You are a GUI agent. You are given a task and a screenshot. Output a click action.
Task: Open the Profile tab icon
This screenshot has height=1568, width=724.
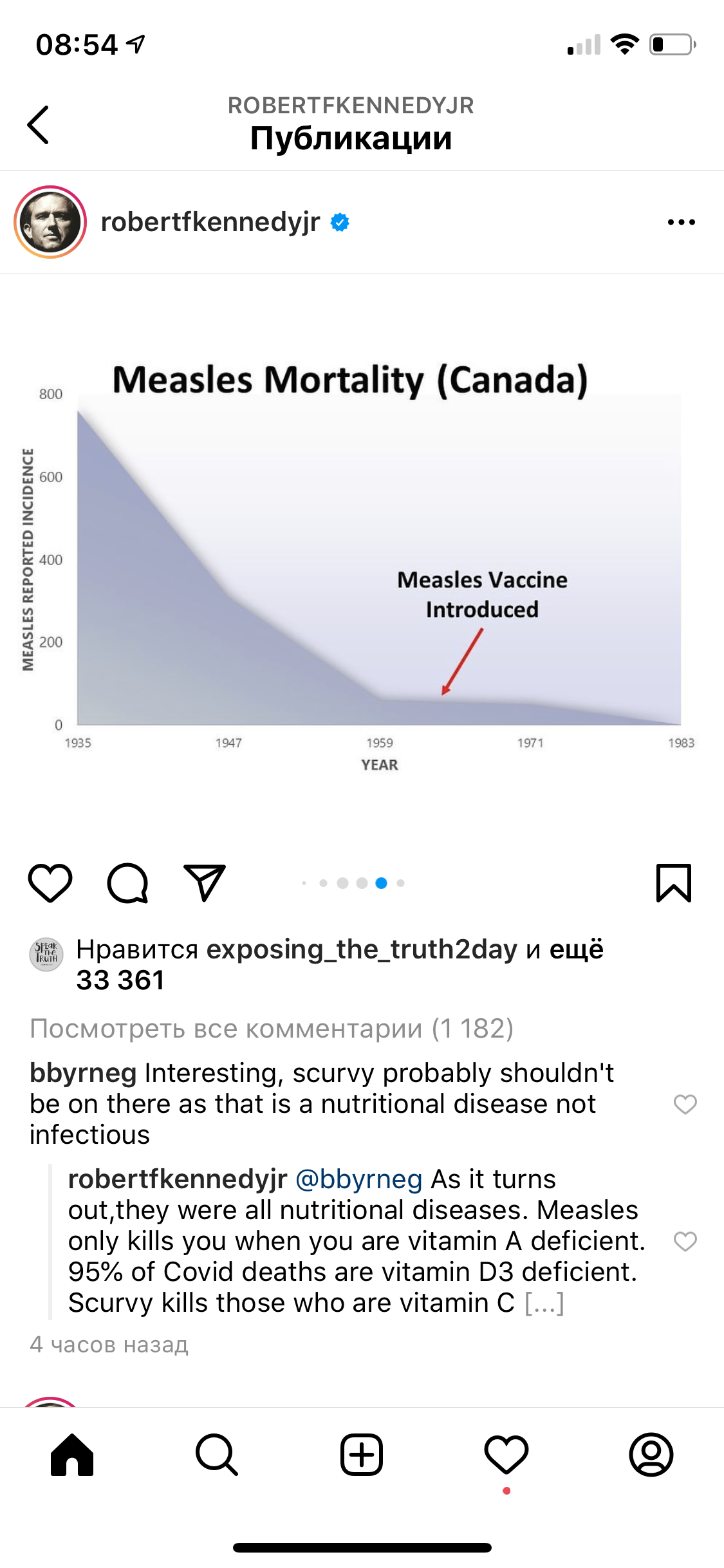point(651,1455)
